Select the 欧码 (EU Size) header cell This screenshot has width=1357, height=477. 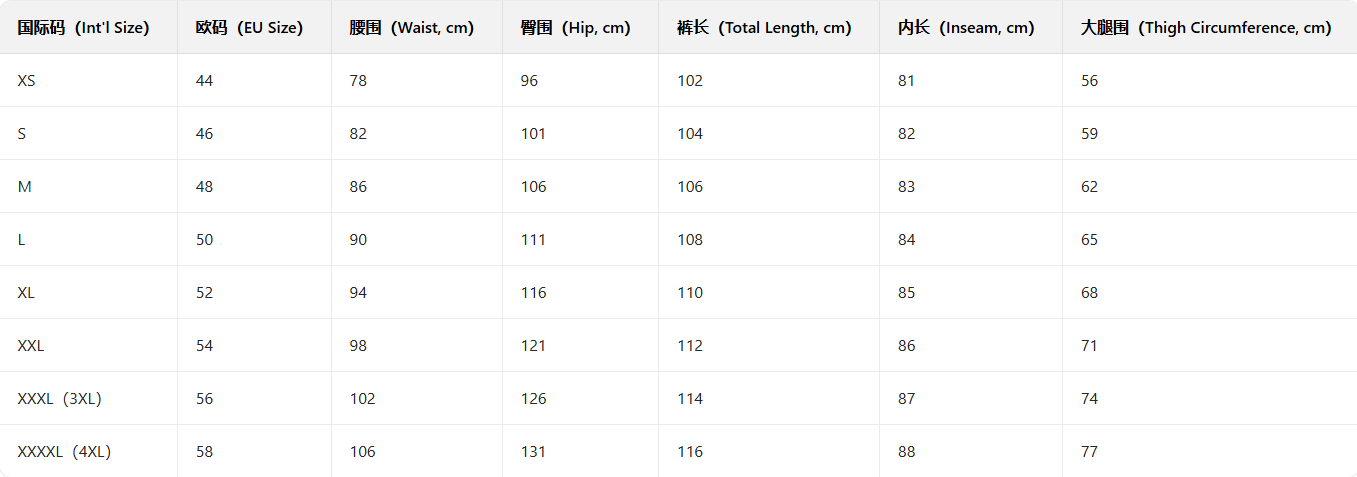249,28
